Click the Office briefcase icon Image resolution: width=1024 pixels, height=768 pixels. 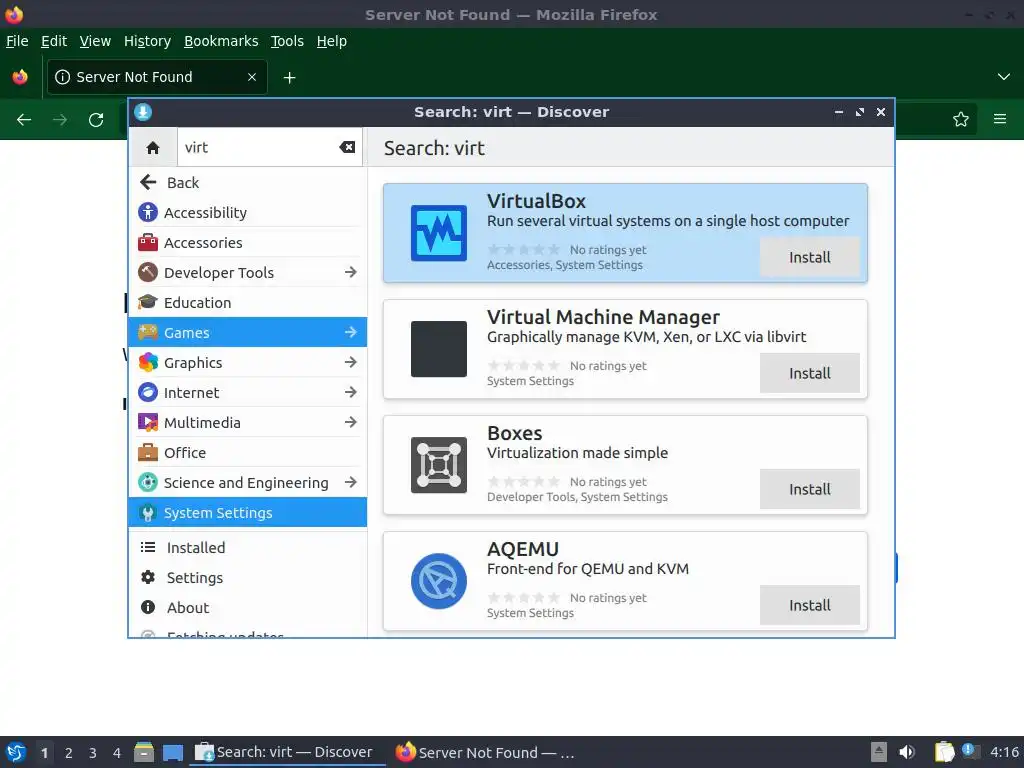coord(148,453)
